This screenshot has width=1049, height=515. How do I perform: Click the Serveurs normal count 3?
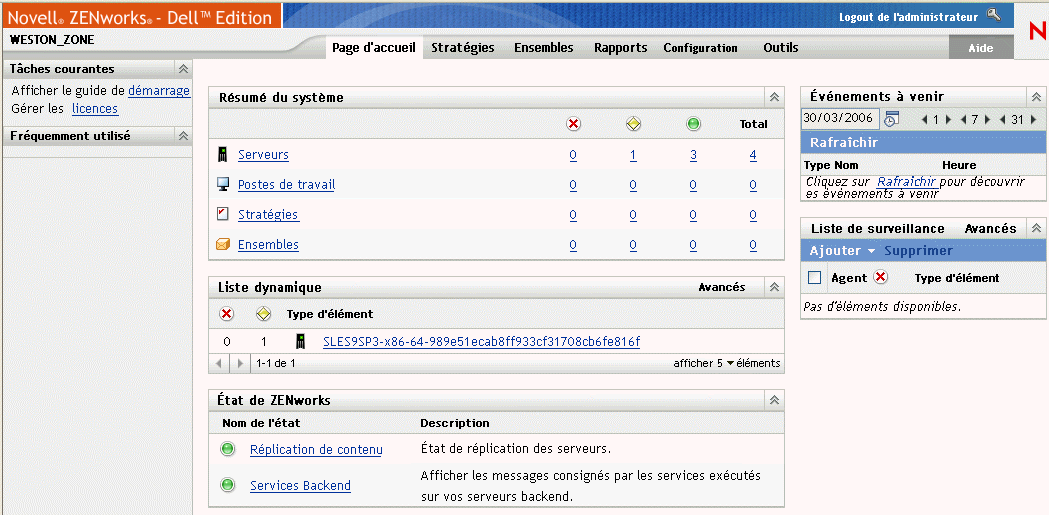pos(693,155)
